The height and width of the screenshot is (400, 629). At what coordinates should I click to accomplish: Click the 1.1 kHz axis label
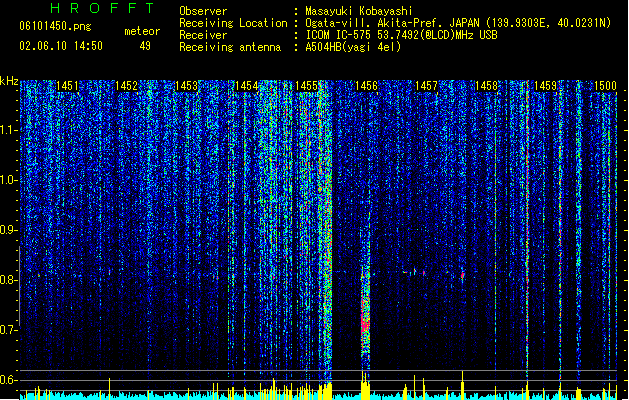[9, 130]
